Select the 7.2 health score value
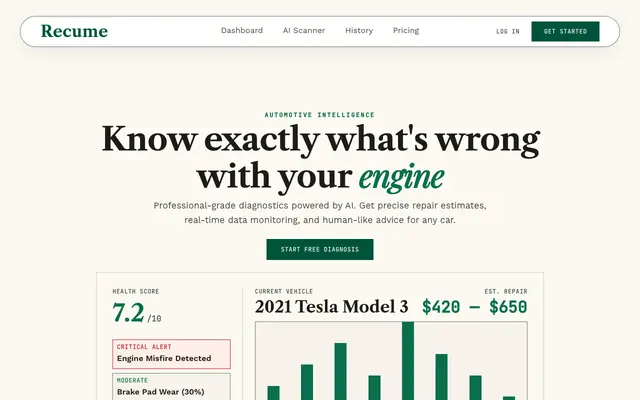Viewport: 640px width, 400px height. (128, 312)
